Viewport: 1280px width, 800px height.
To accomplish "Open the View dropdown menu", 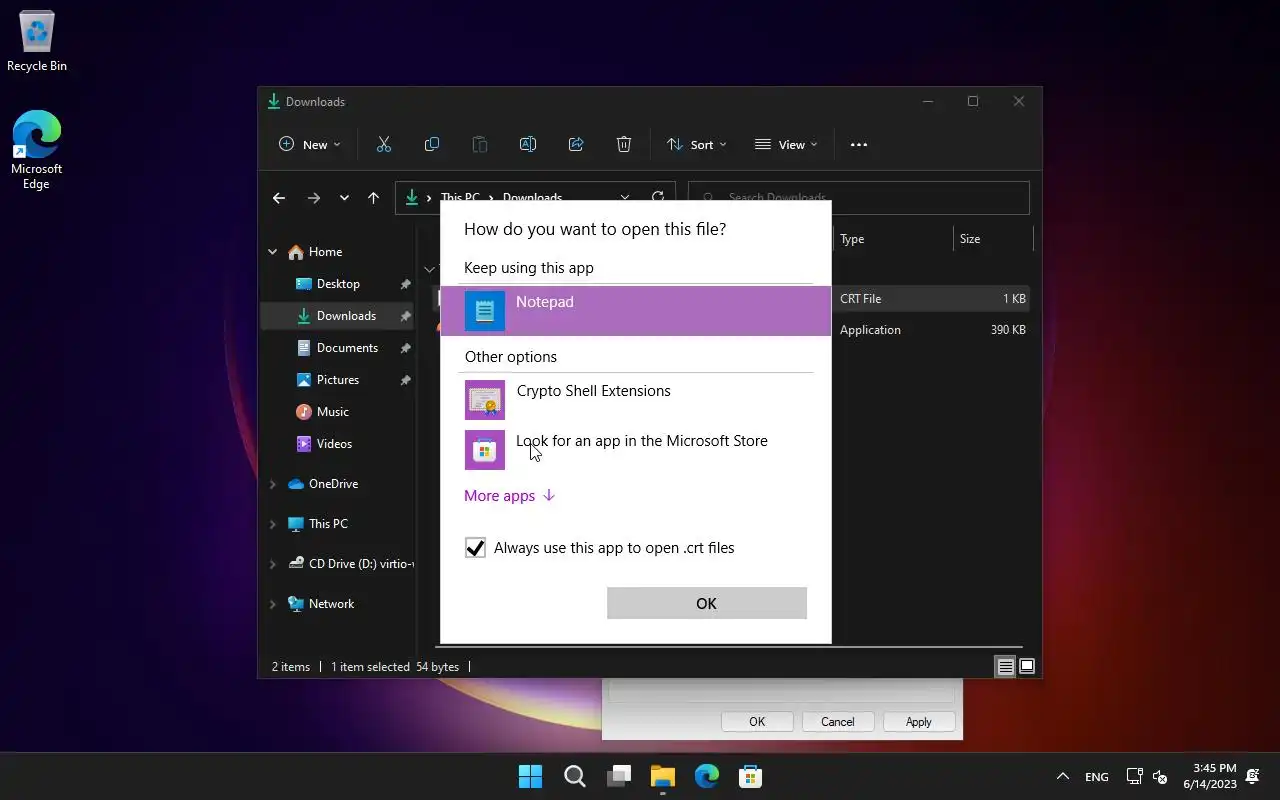I will click(786, 145).
